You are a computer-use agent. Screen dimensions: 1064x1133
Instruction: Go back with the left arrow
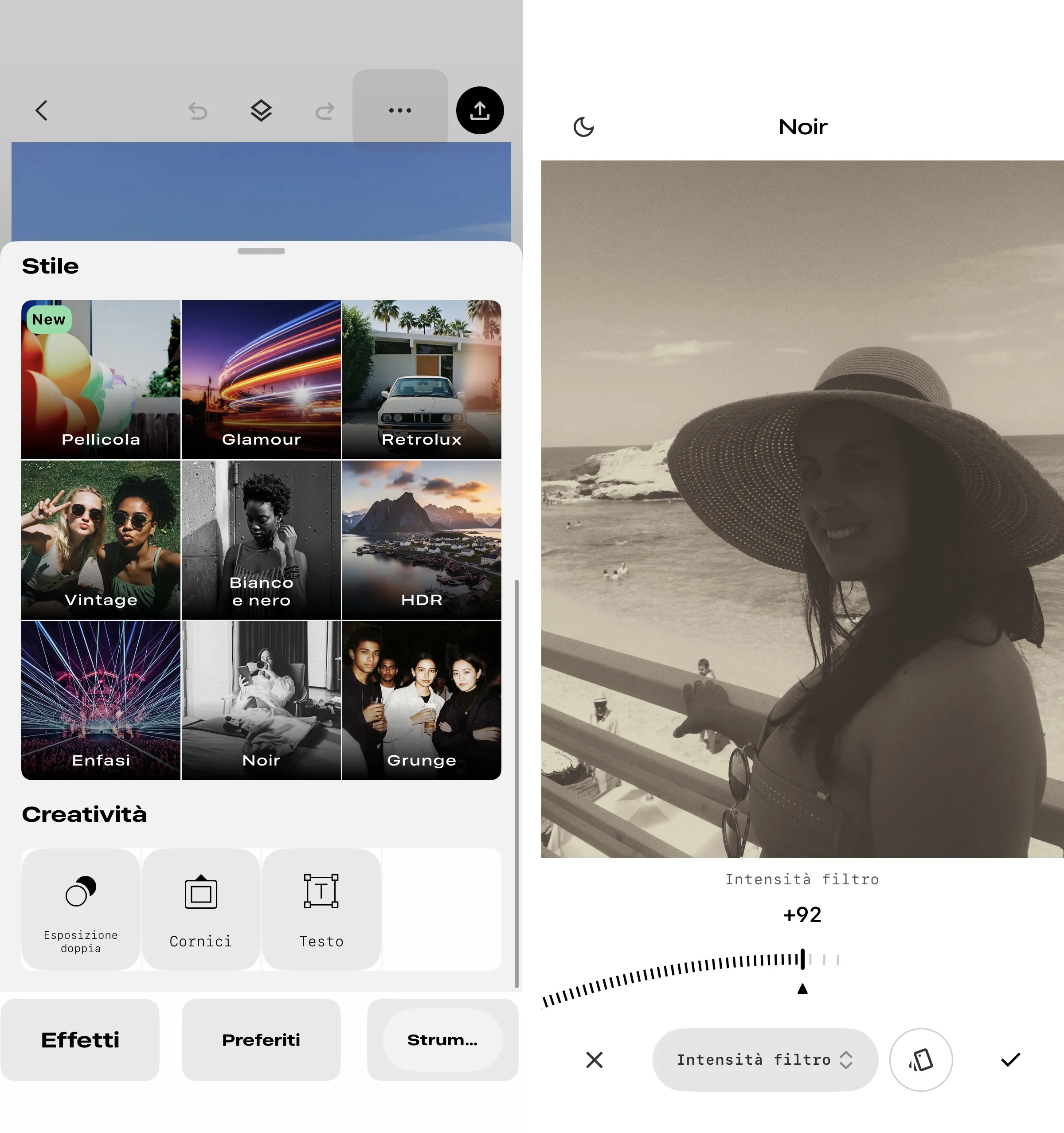click(x=41, y=110)
